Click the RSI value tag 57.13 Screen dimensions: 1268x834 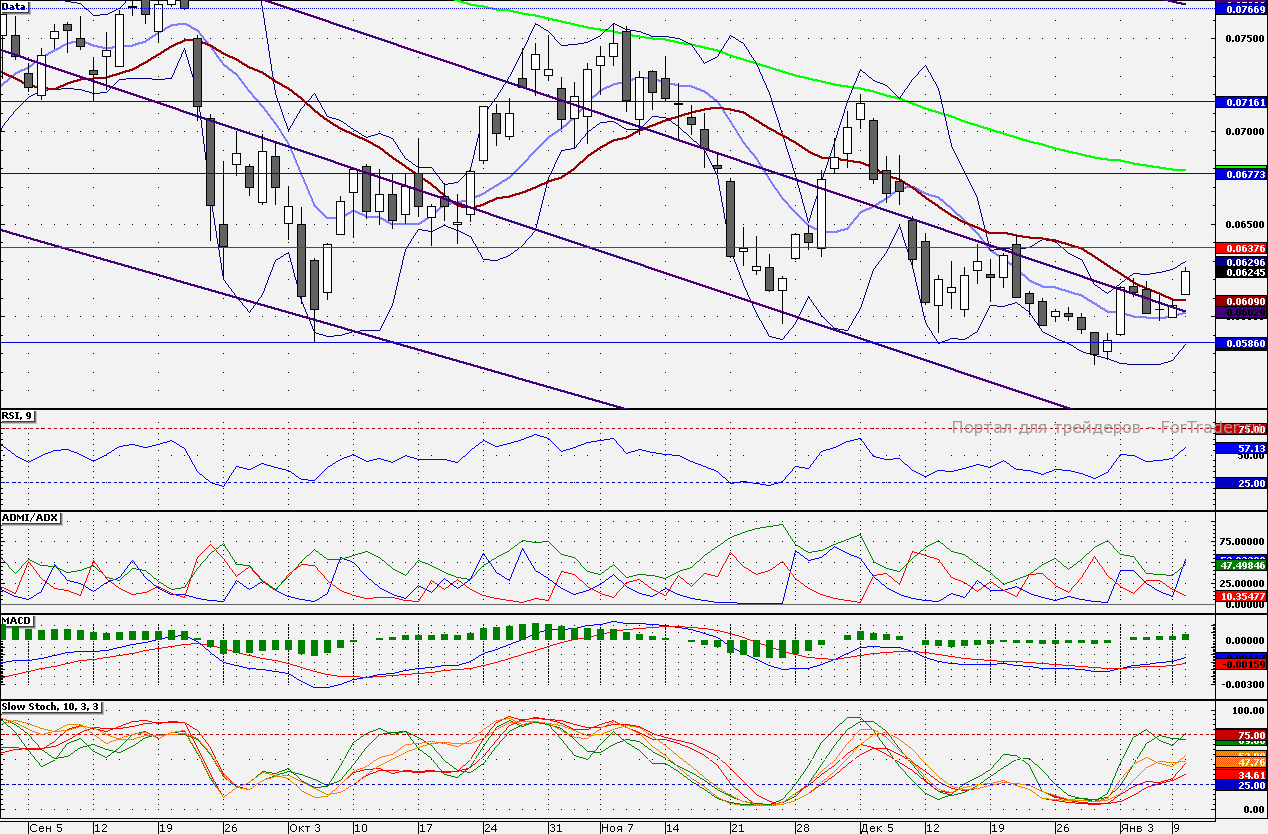(1240, 448)
